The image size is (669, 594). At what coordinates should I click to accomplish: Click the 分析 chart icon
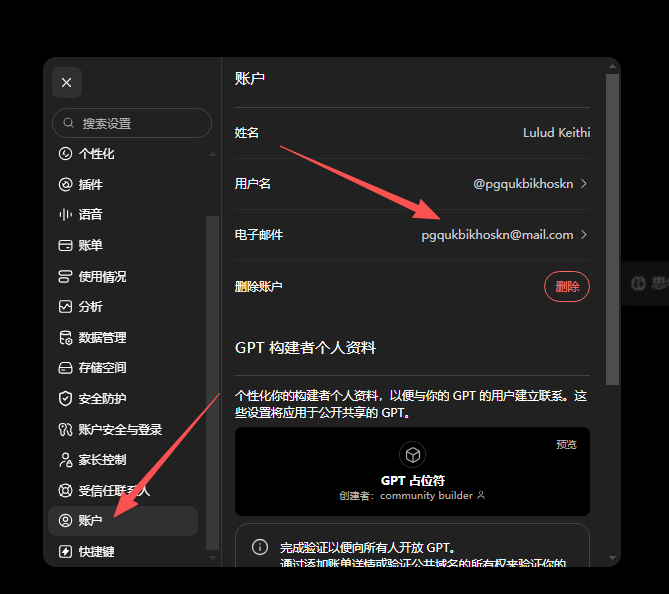click(65, 306)
